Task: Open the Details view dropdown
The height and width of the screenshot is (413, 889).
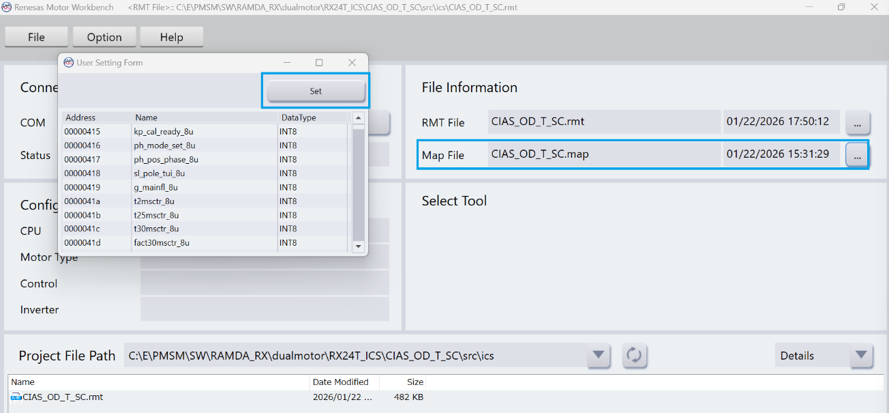Action: [861, 356]
